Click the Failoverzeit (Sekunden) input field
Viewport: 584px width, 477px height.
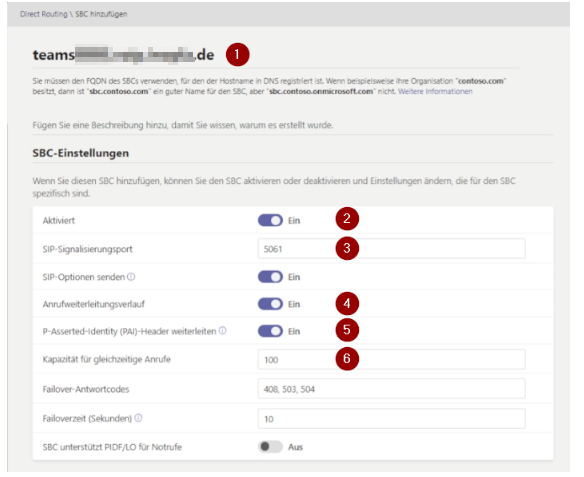tap(391, 419)
